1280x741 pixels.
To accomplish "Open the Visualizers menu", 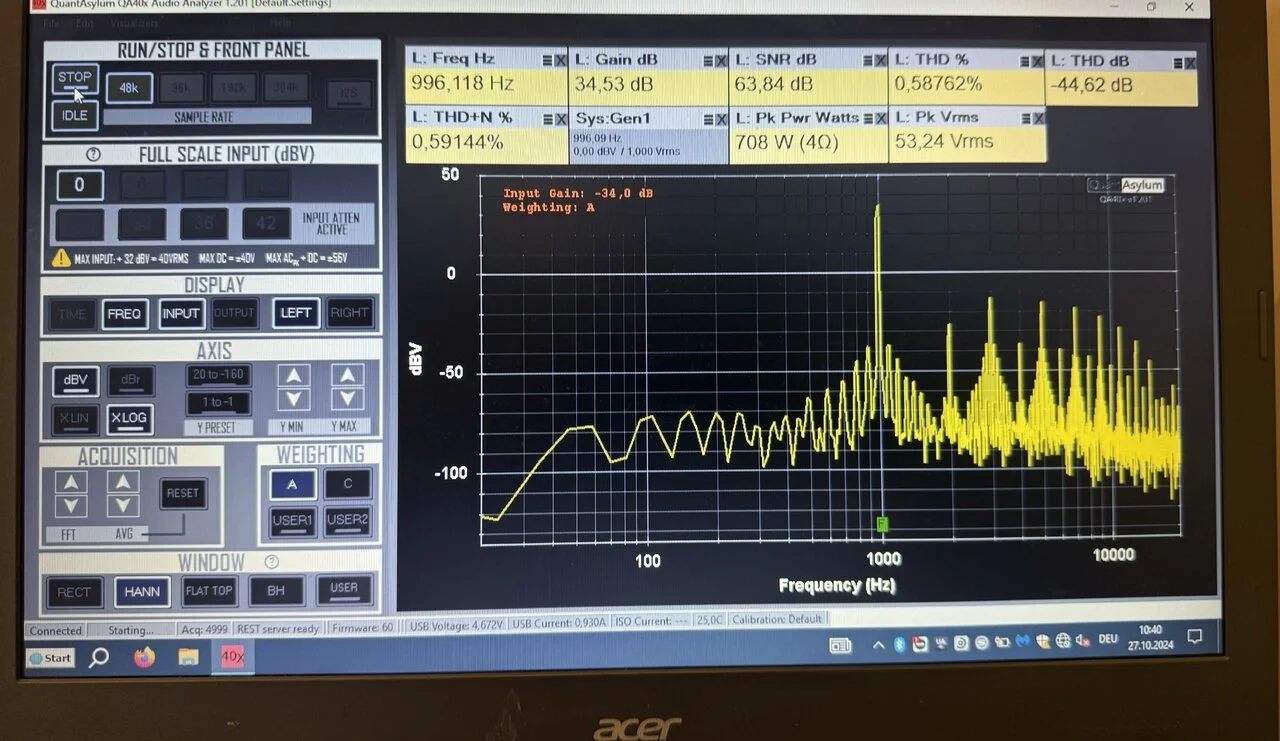I will coord(133,22).
